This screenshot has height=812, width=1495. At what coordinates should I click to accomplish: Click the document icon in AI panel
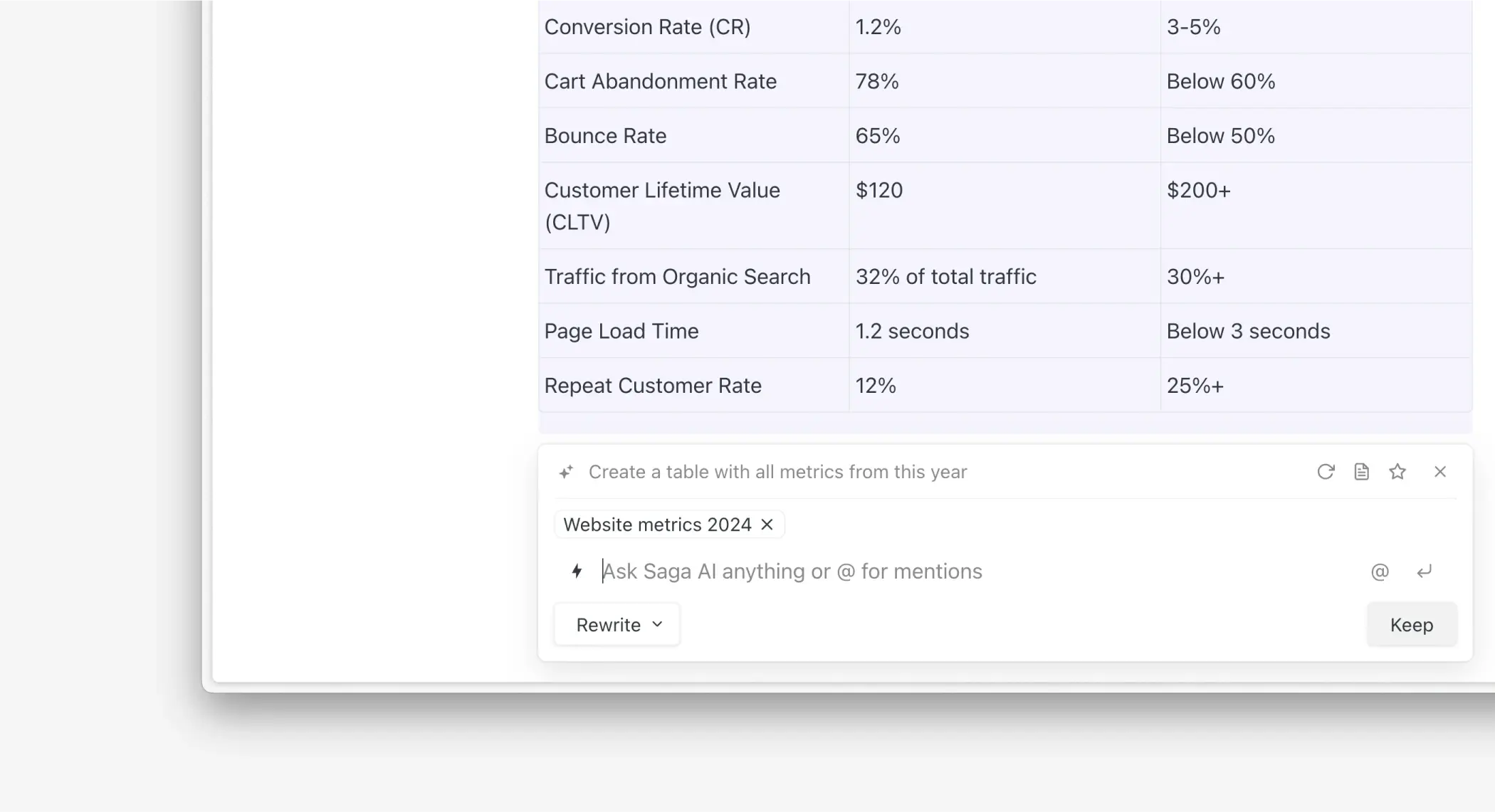click(1361, 472)
